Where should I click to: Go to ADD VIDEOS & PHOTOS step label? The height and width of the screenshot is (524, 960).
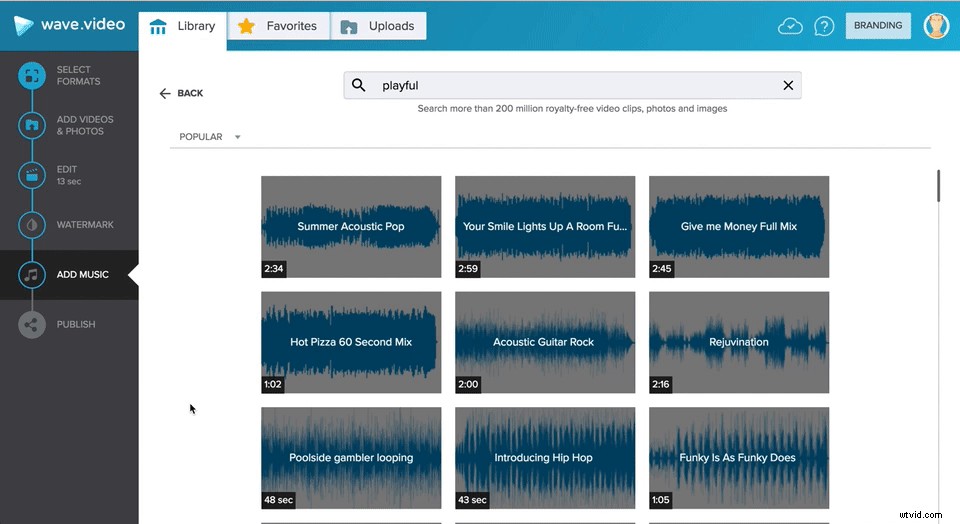pyautogui.click(x=85, y=125)
